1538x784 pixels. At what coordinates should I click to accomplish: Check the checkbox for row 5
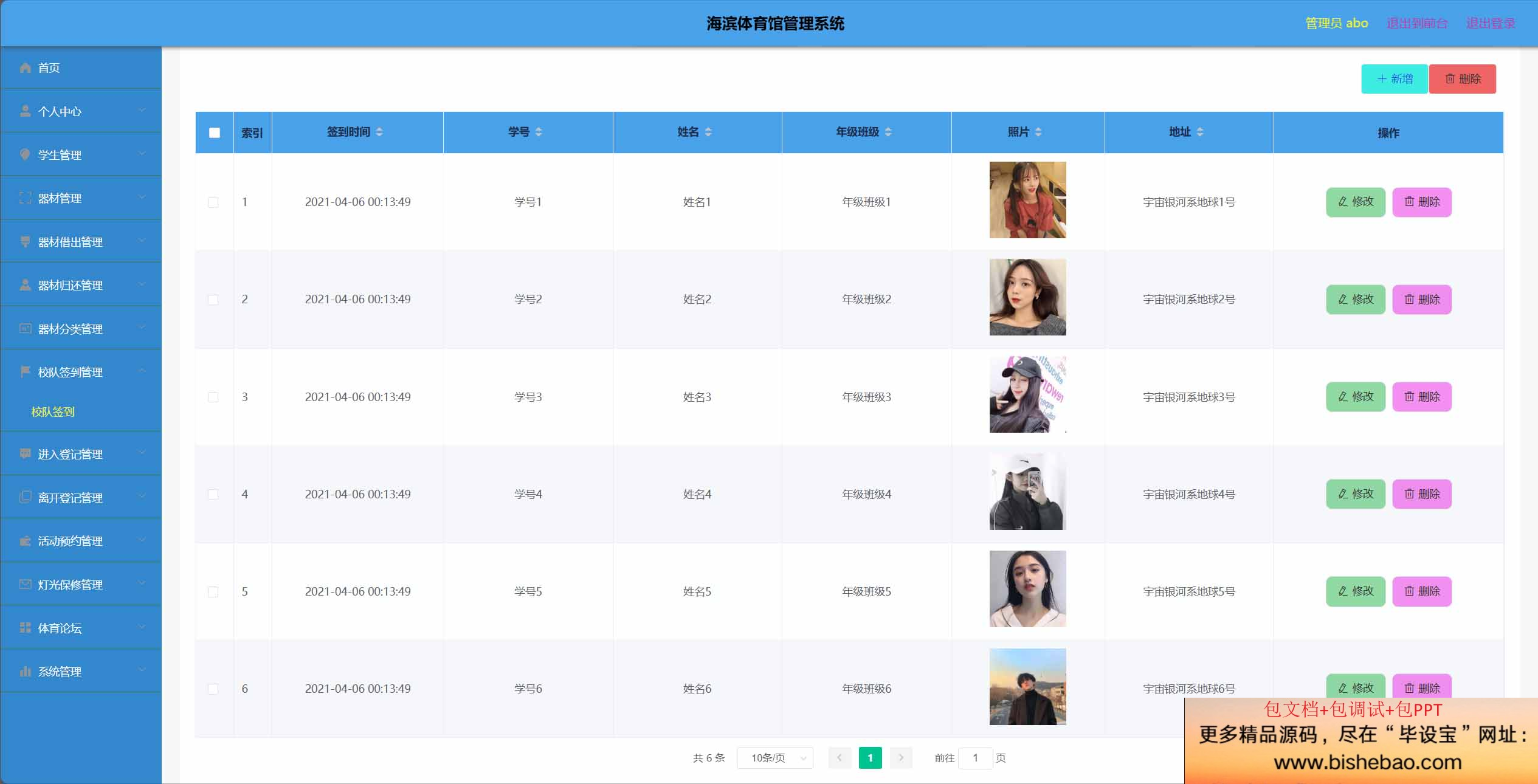pos(213,591)
